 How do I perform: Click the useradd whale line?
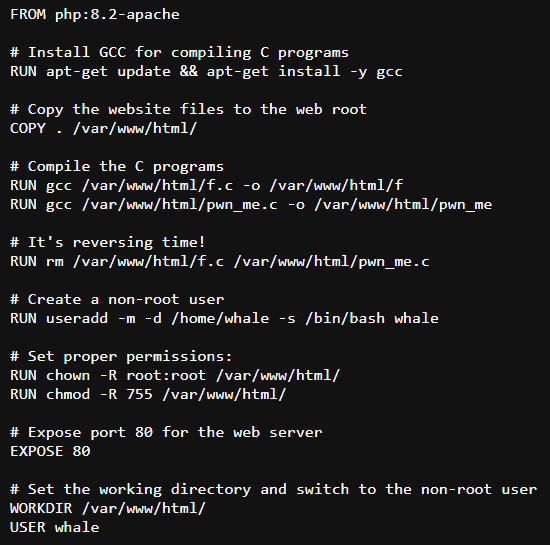pos(224,318)
